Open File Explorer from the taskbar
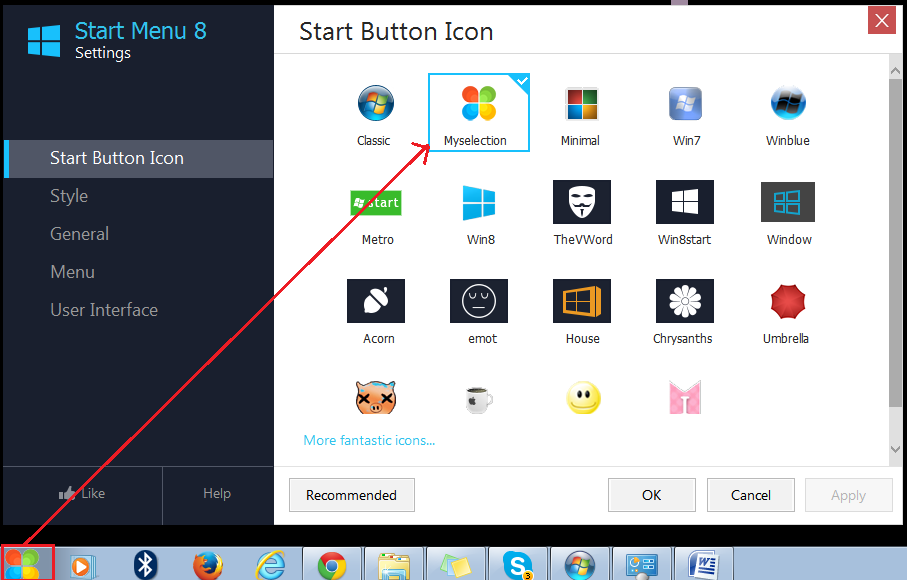The image size is (907, 580). pos(394,564)
